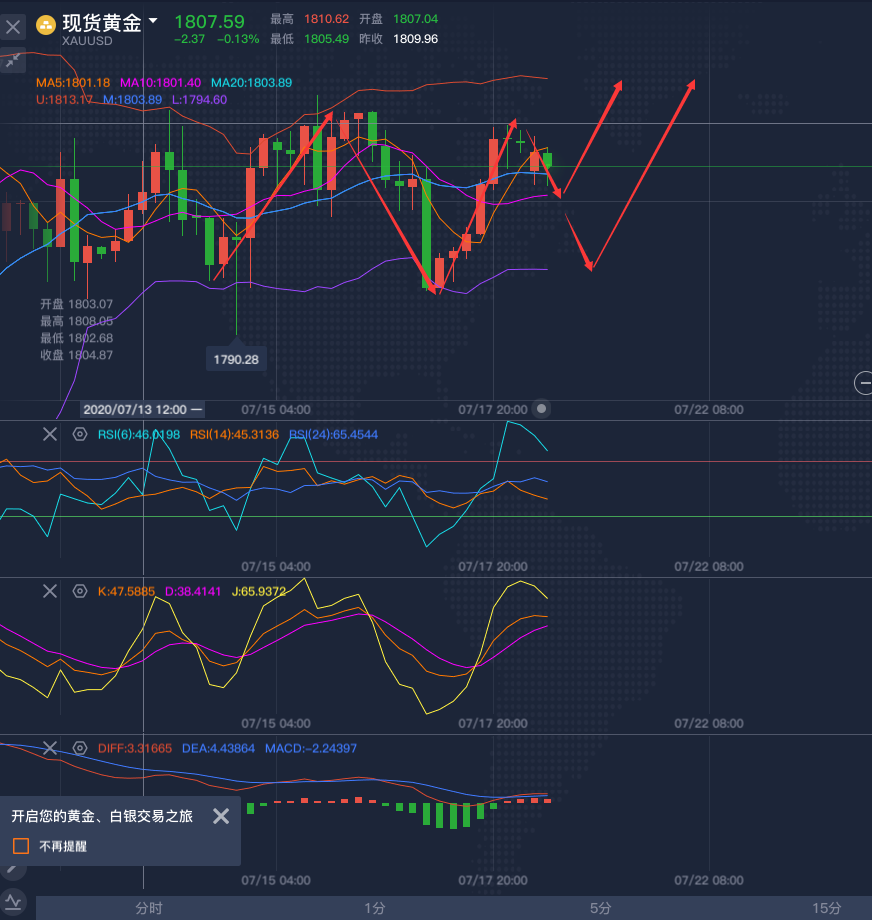Switch to the 分时 timeframe tab
872x920 pixels.
tap(148, 907)
